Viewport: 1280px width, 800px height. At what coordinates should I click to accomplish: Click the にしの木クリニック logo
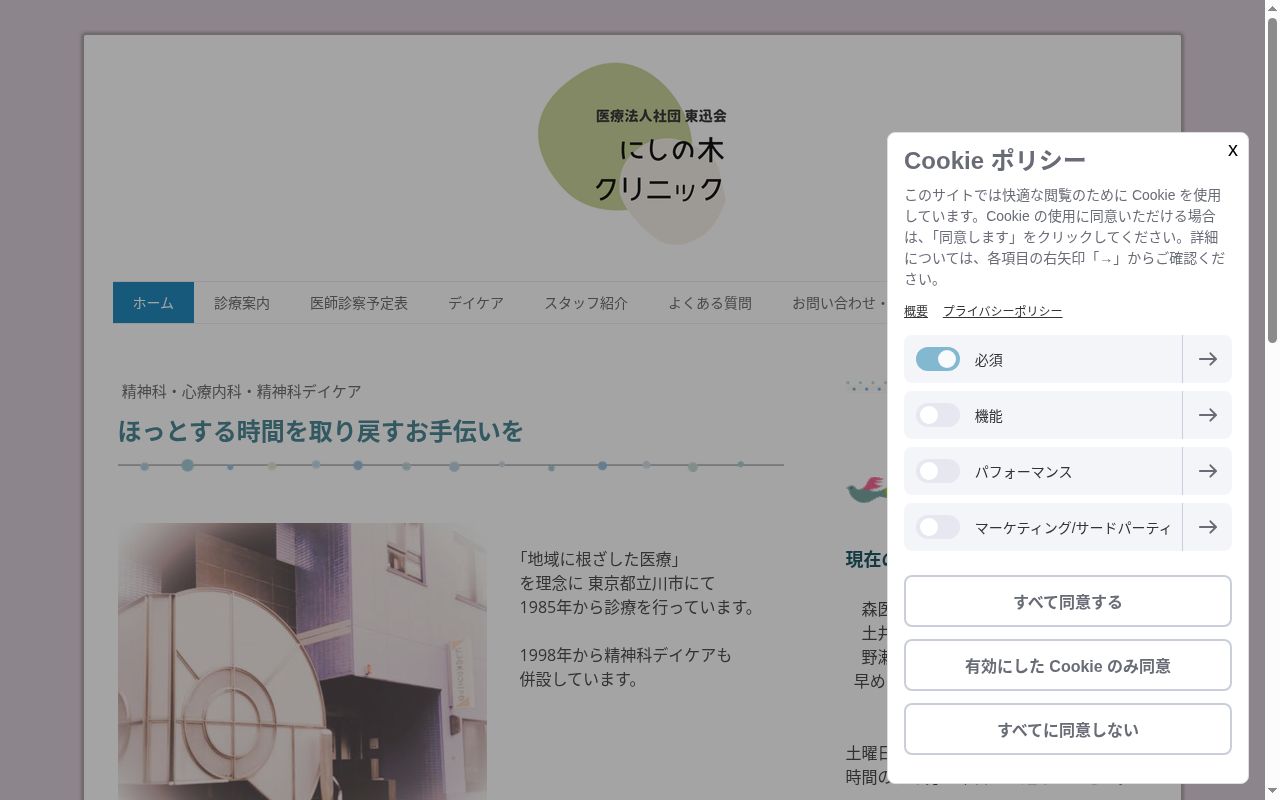click(633, 154)
